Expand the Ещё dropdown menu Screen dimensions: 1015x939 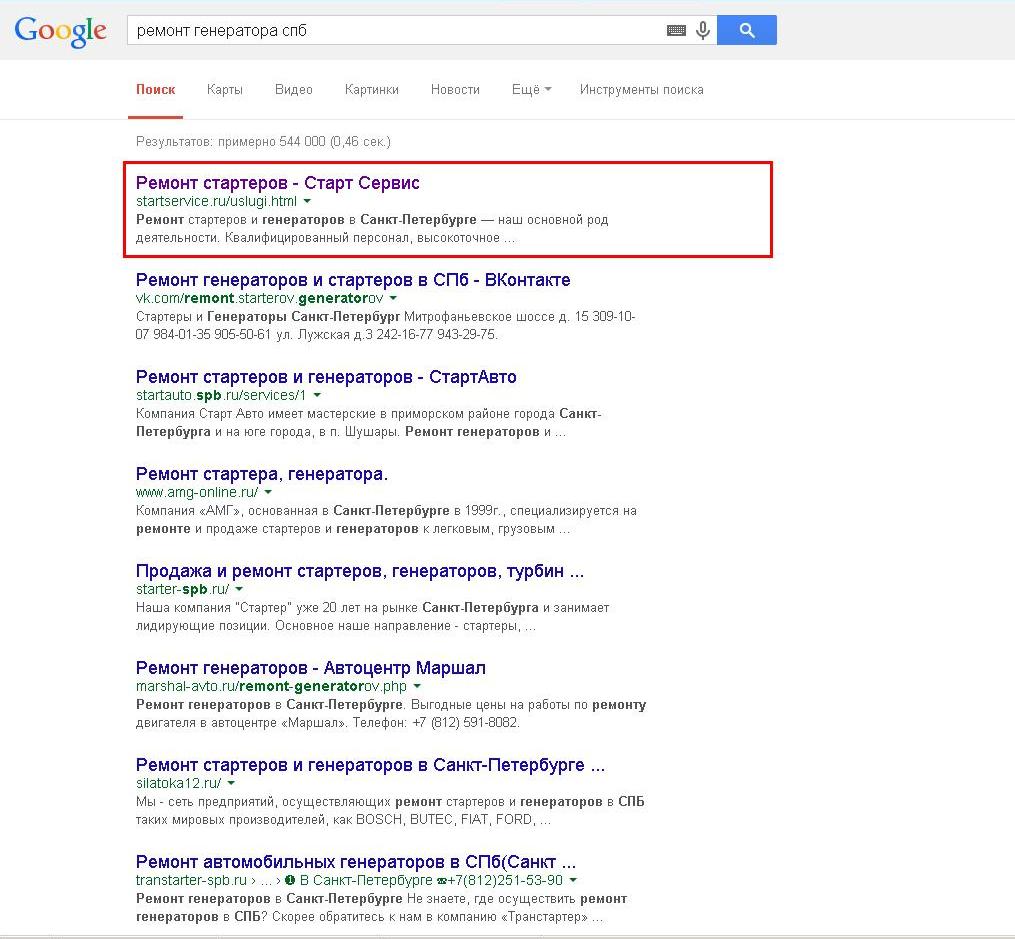point(531,89)
